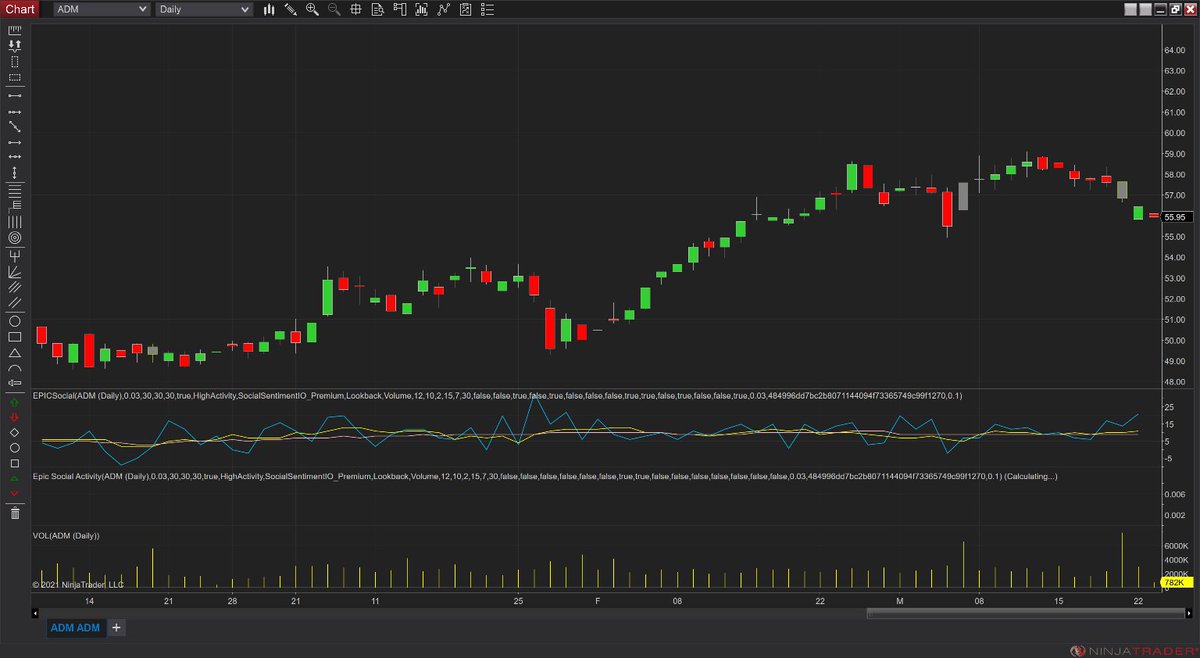Click the trash can remove drawings icon
The width and height of the screenshot is (1200, 658).
tap(15, 512)
